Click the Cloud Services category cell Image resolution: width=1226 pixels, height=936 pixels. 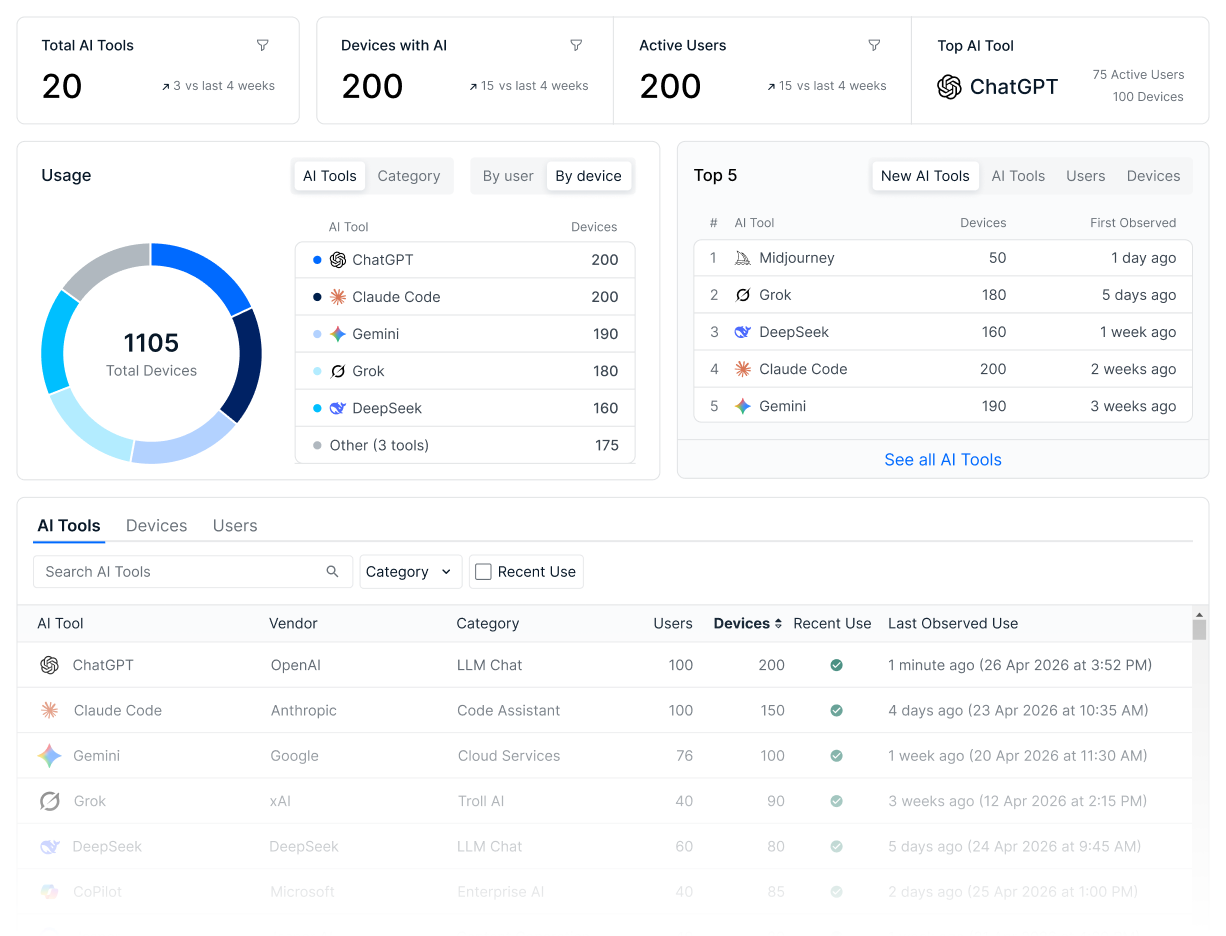[x=509, y=756]
